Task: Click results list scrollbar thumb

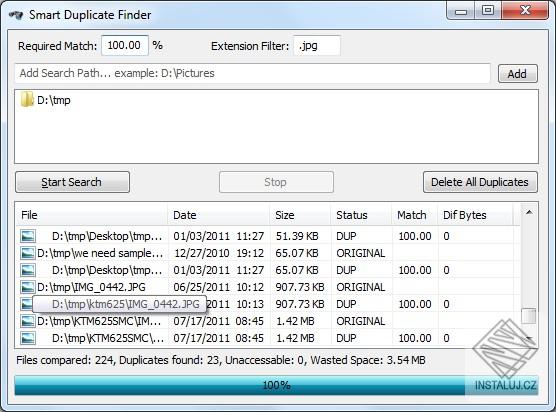Action: (529, 316)
